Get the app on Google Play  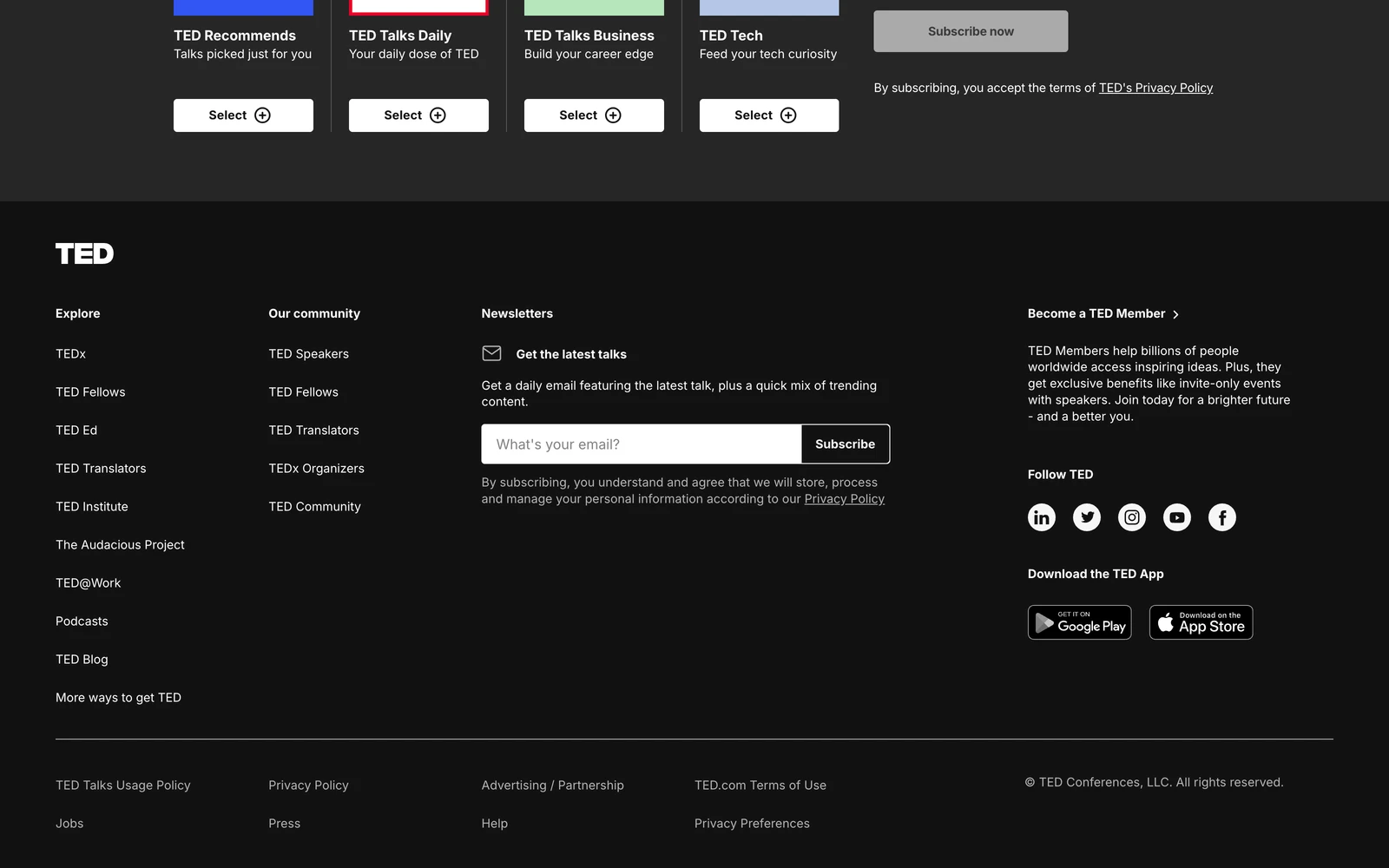click(1080, 622)
